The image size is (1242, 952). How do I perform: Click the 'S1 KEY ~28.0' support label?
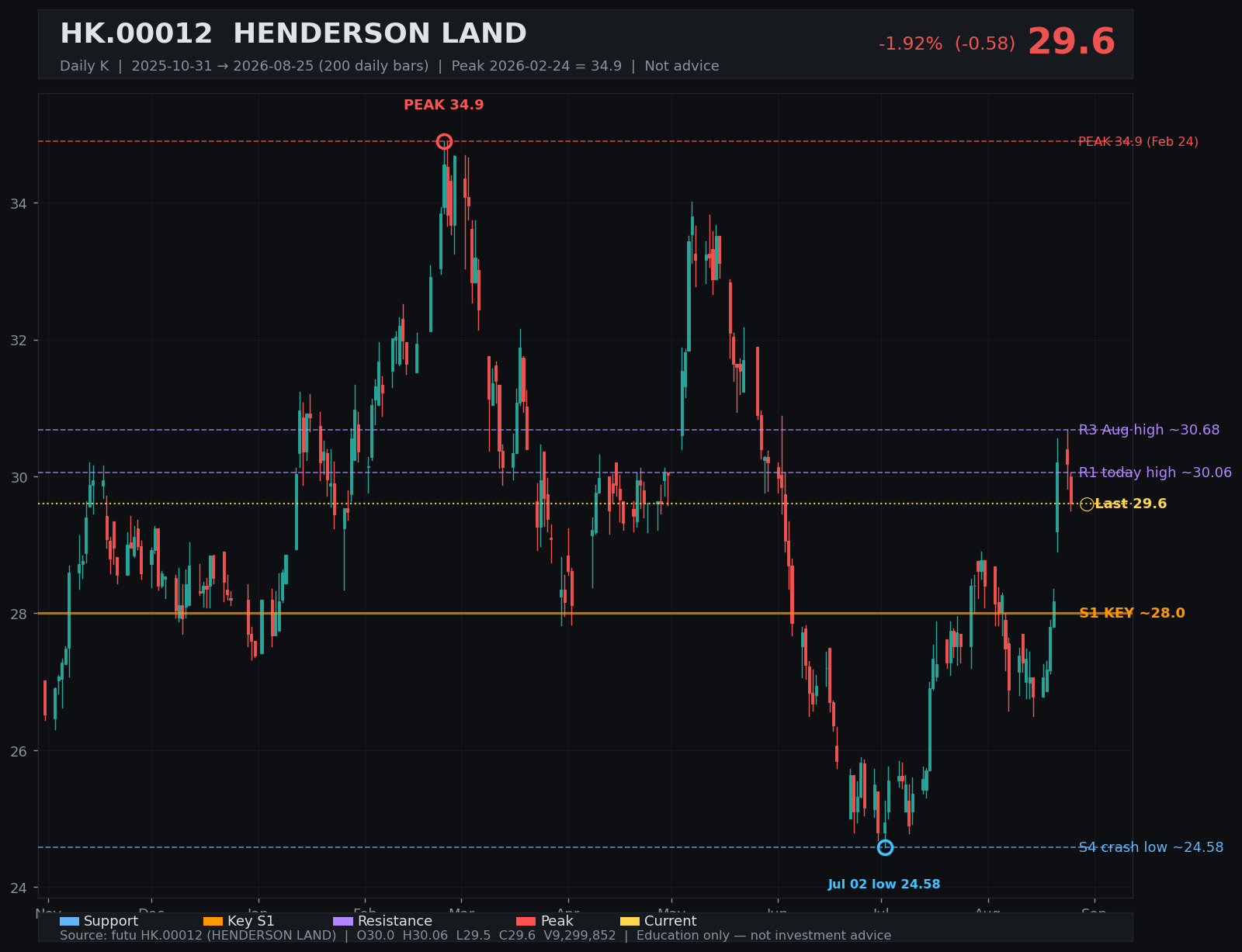(1133, 613)
